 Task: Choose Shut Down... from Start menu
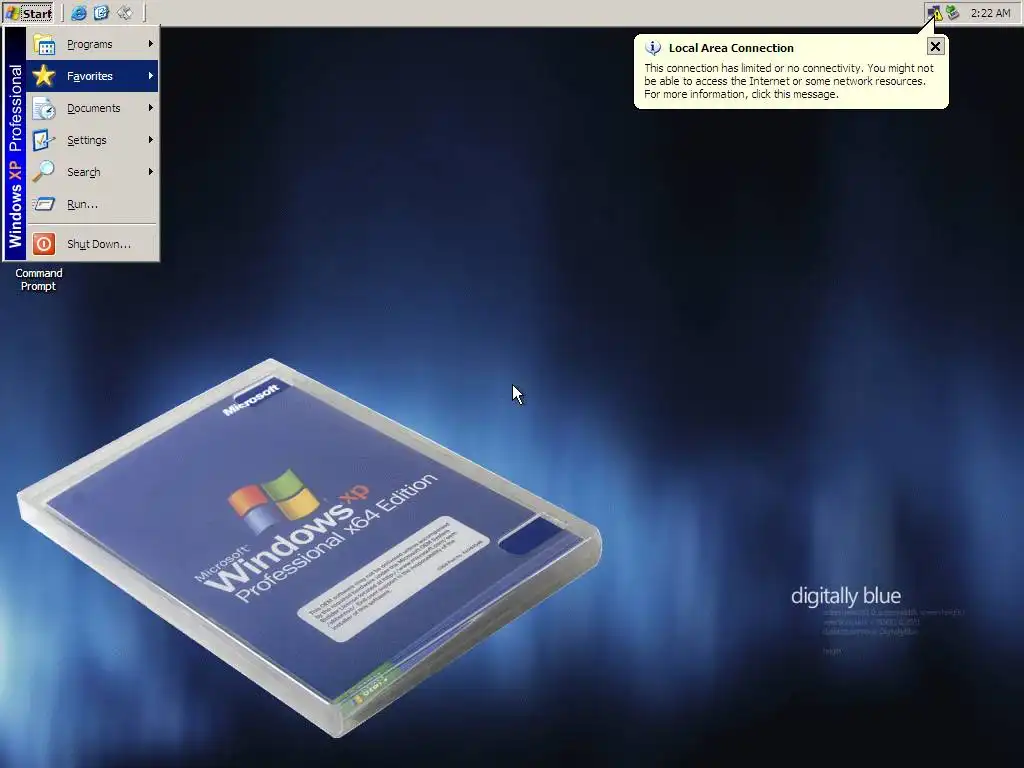(92, 244)
